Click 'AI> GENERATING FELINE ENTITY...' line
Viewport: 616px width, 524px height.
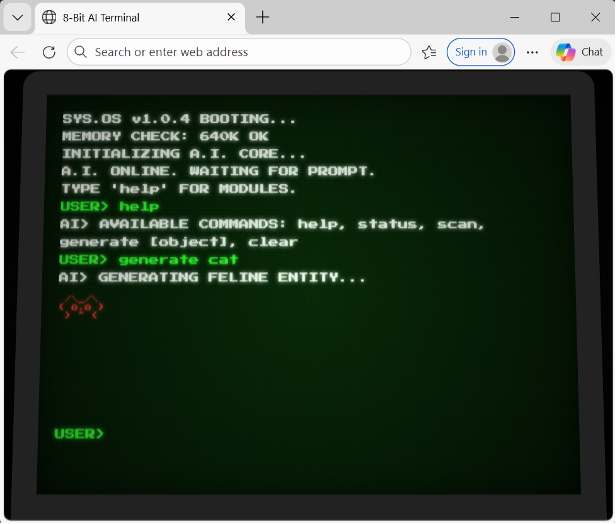pos(212,277)
